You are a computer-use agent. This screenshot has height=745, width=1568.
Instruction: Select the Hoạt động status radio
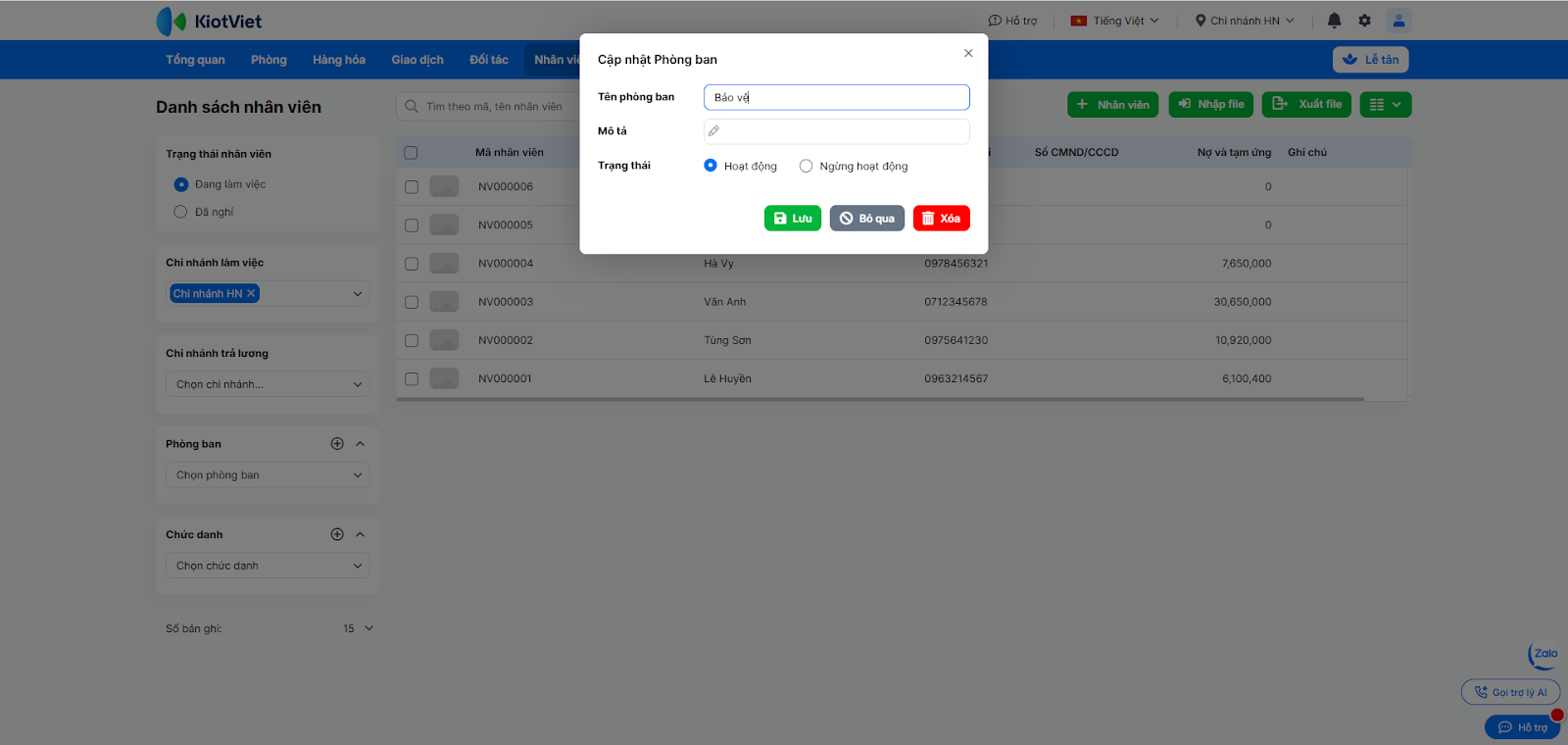[x=710, y=166]
